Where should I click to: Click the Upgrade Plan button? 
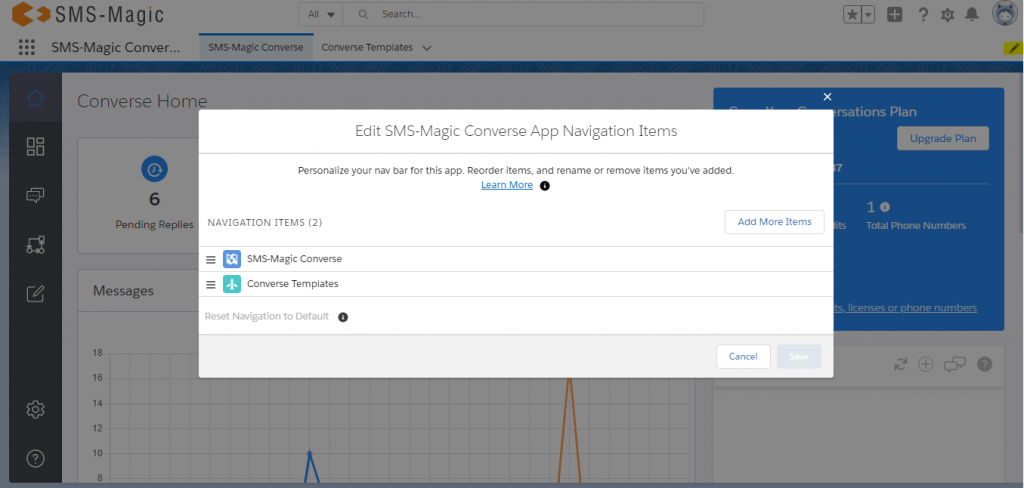pos(943,138)
